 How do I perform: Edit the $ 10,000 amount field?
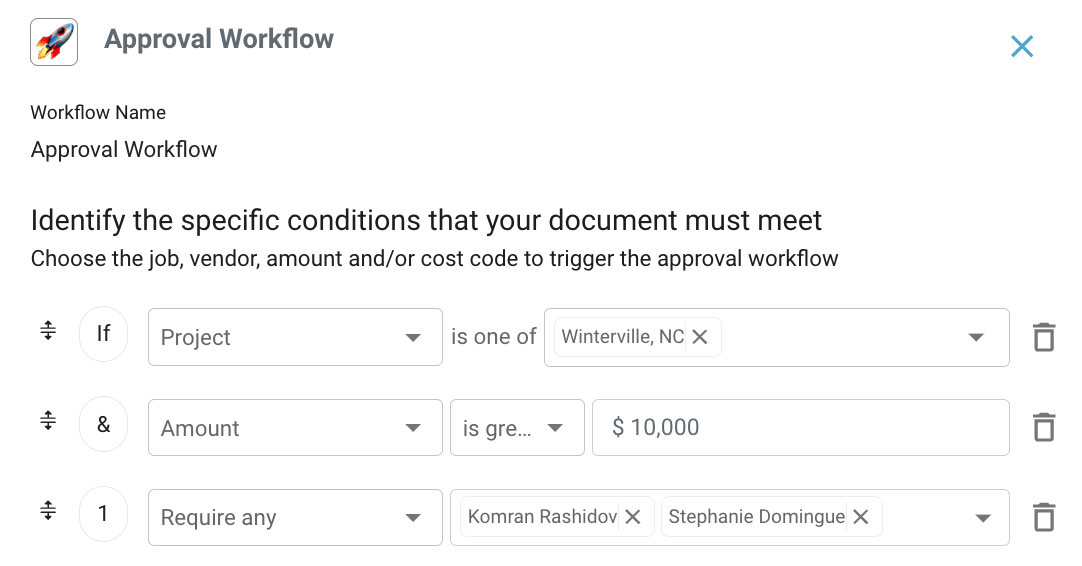pos(800,427)
